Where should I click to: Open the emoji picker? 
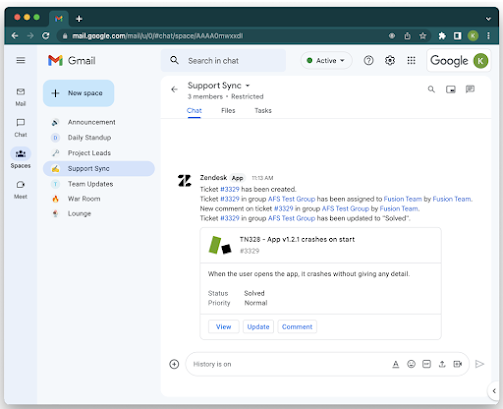point(411,364)
